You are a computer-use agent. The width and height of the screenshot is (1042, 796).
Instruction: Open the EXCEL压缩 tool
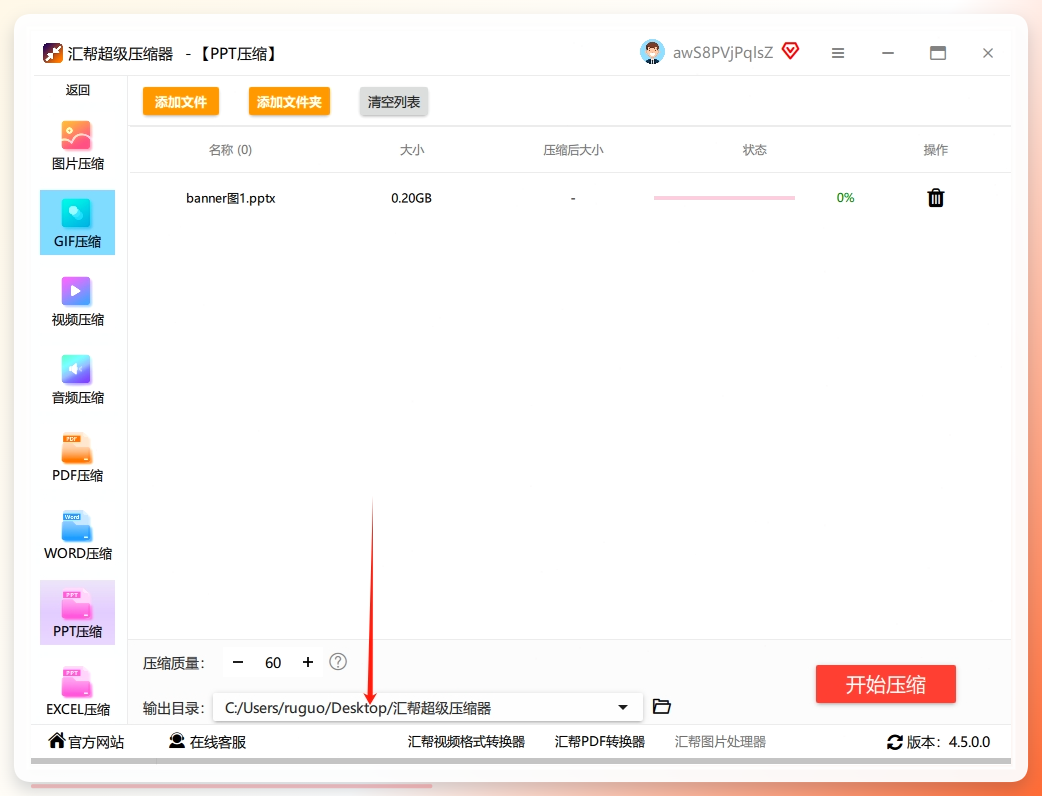click(x=77, y=691)
